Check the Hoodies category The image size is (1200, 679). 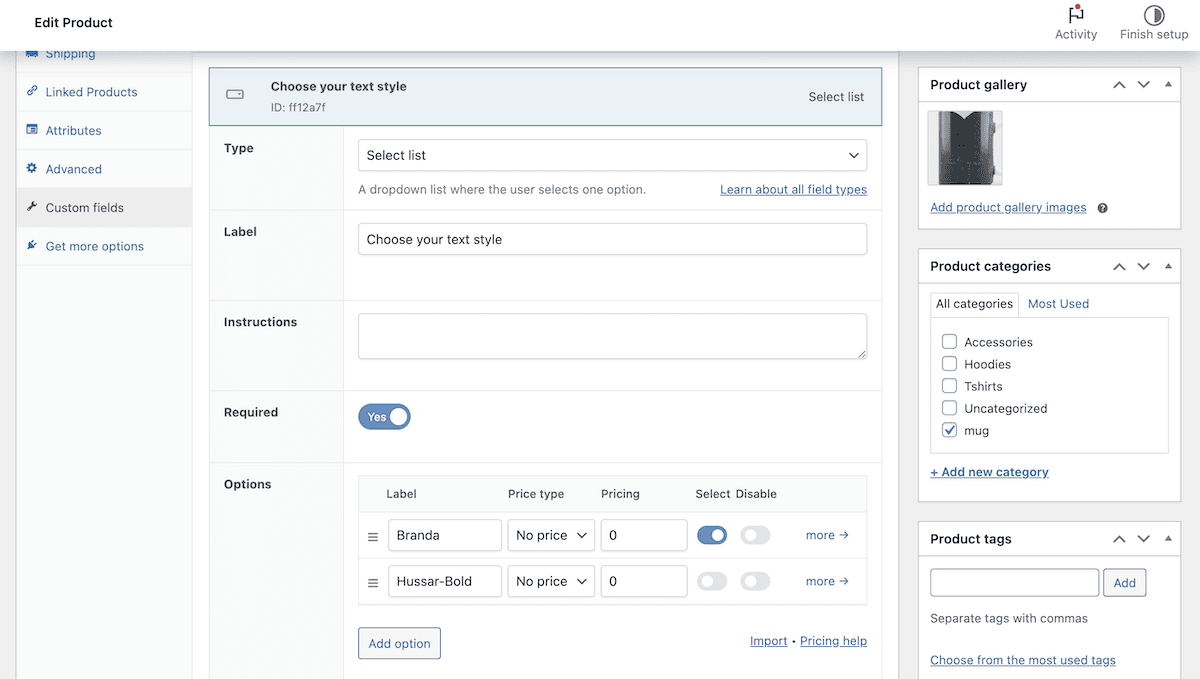click(x=950, y=364)
